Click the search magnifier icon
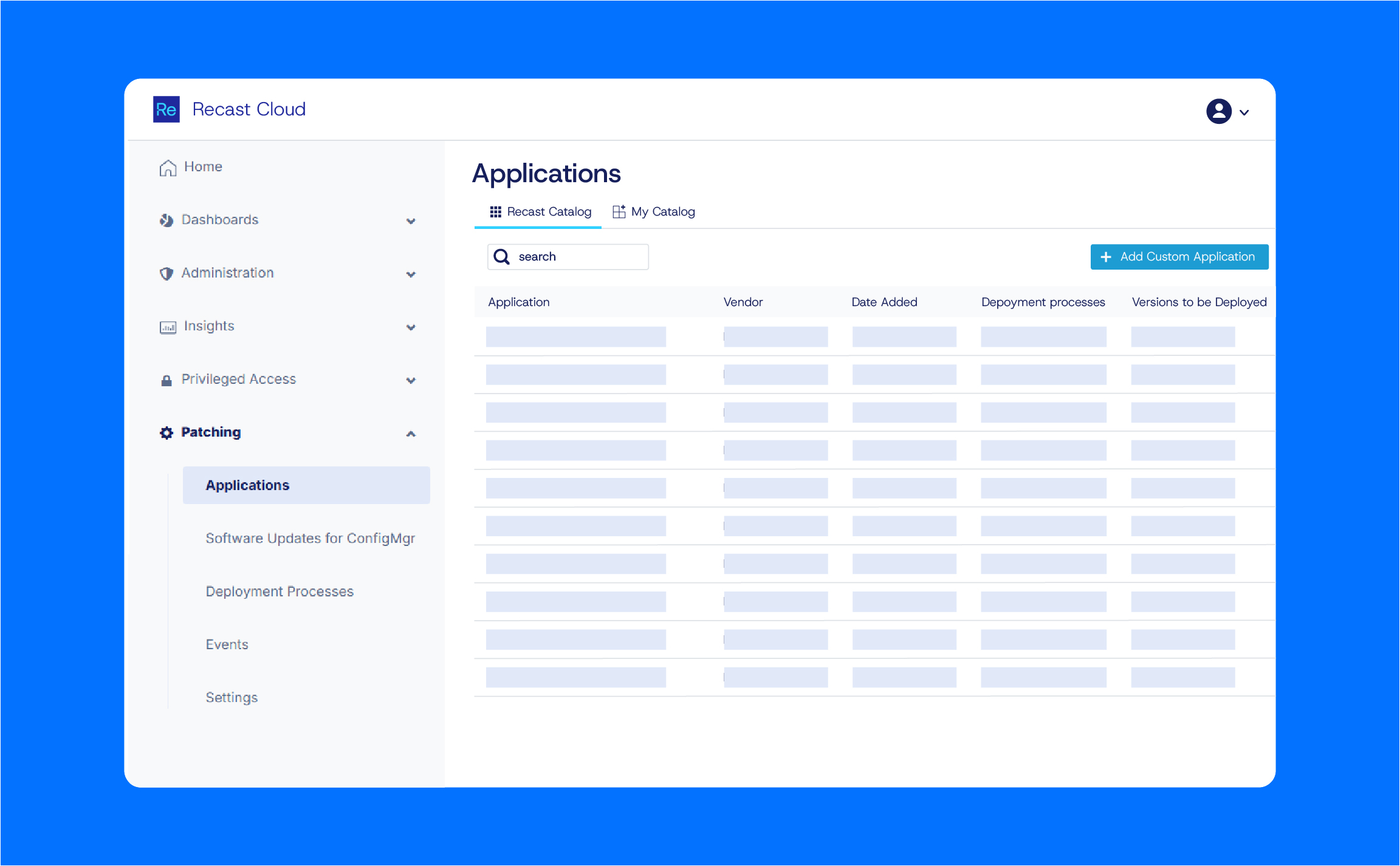This screenshot has height=866, width=1400. [x=501, y=257]
